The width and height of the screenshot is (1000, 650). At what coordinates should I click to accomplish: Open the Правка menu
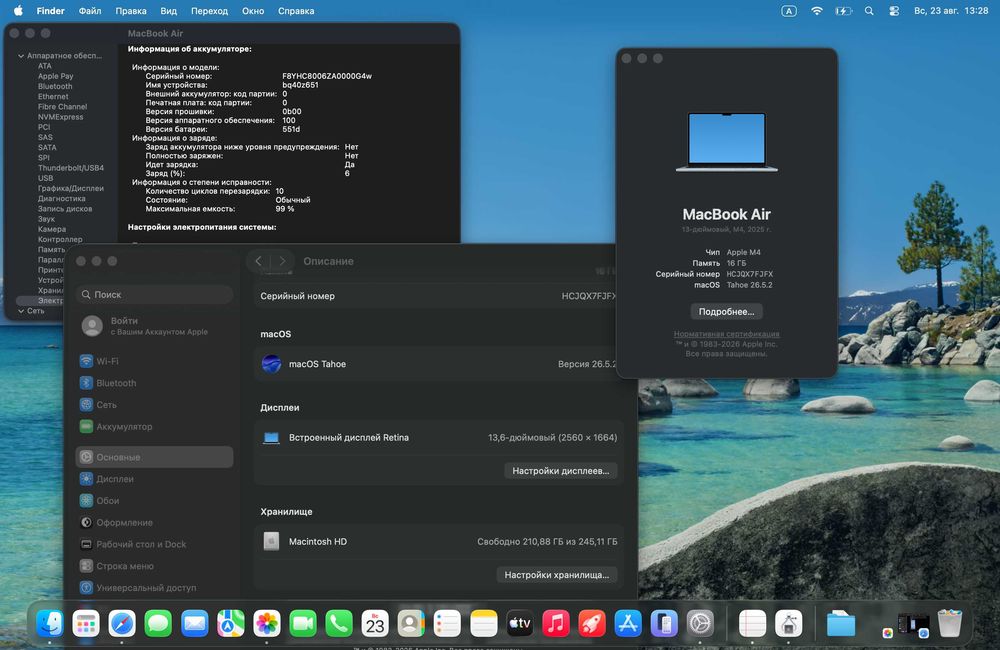131,11
